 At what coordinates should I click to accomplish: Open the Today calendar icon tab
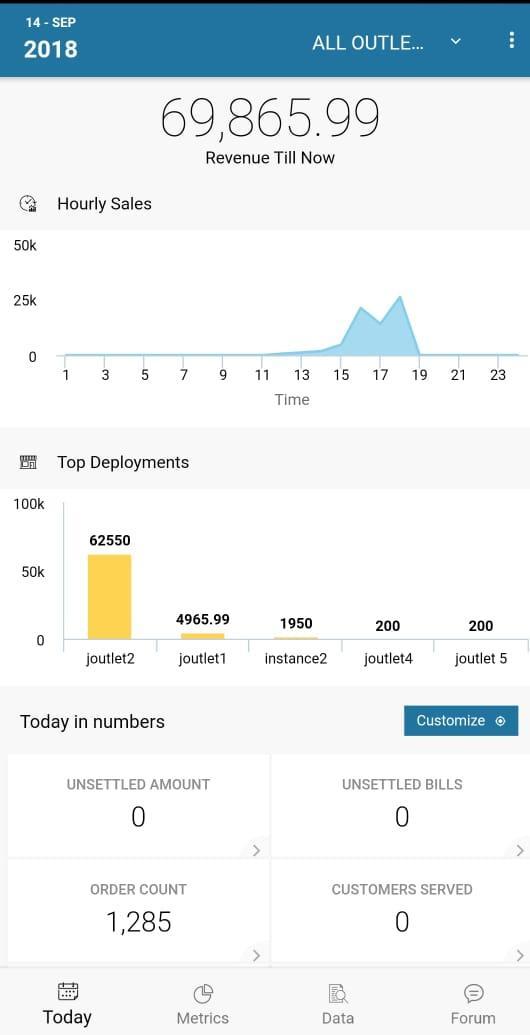[67, 991]
